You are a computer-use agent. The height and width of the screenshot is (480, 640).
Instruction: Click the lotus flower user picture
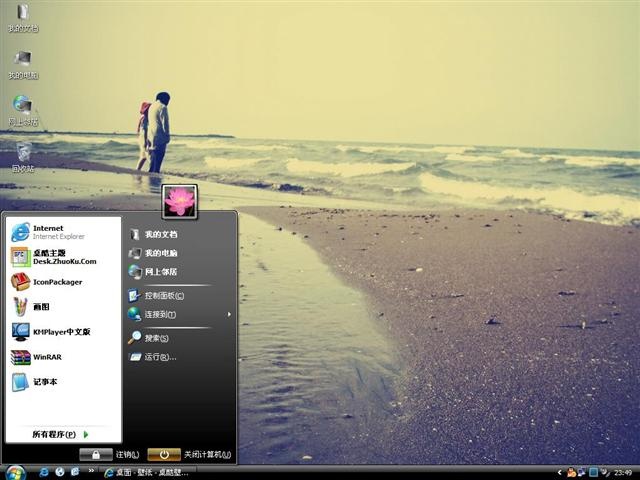180,201
